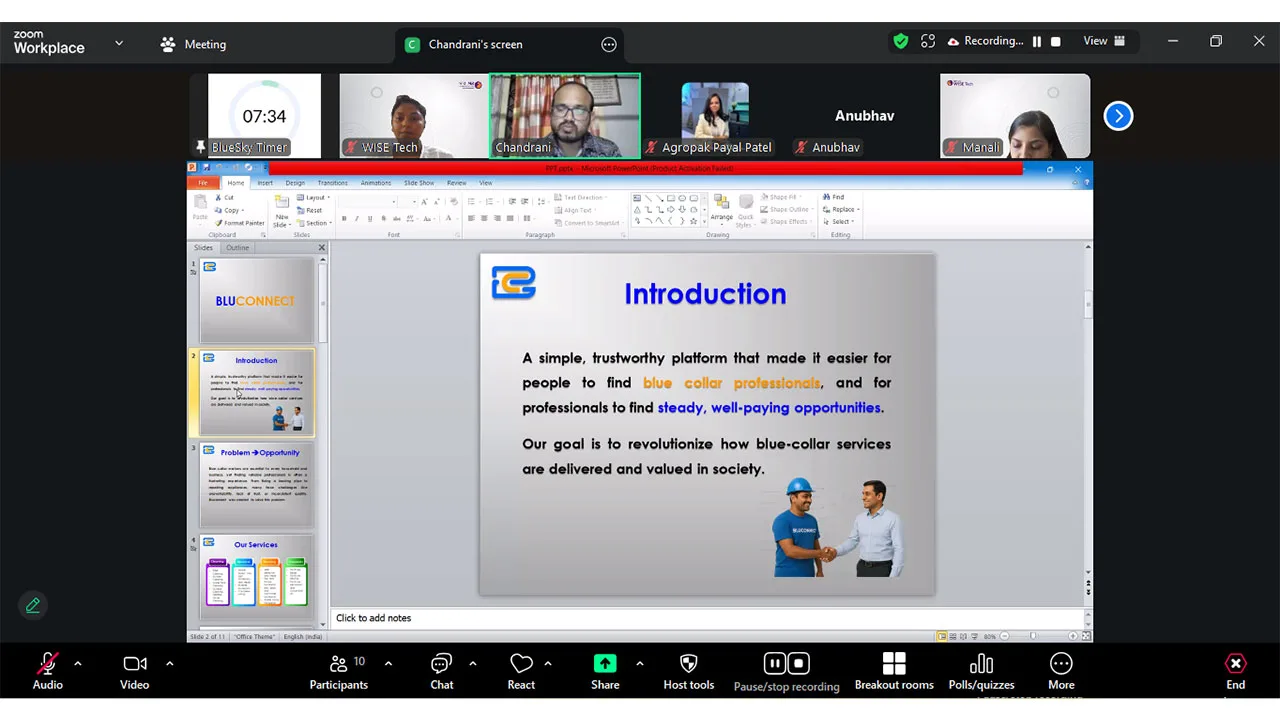
Task: Pause the recording in bottom toolbar
Action: click(774, 664)
